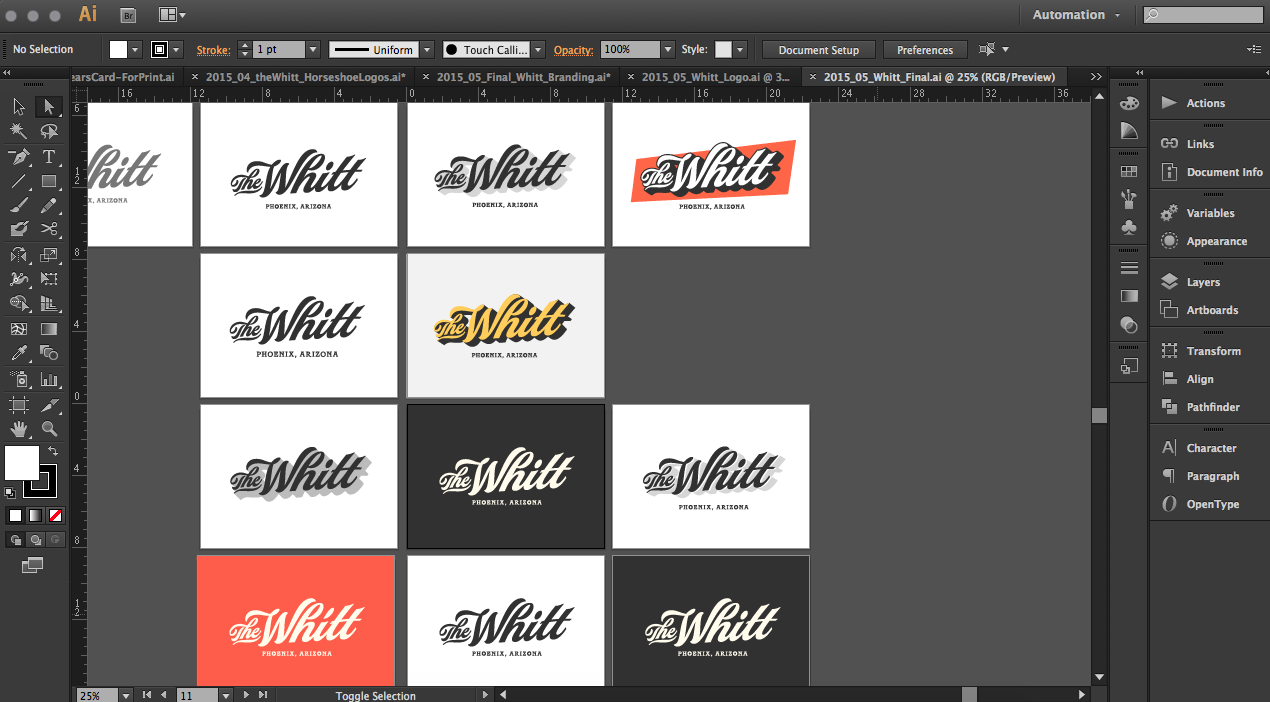Select the Scale tool
Viewport: 1270px width, 702px height.
48,255
